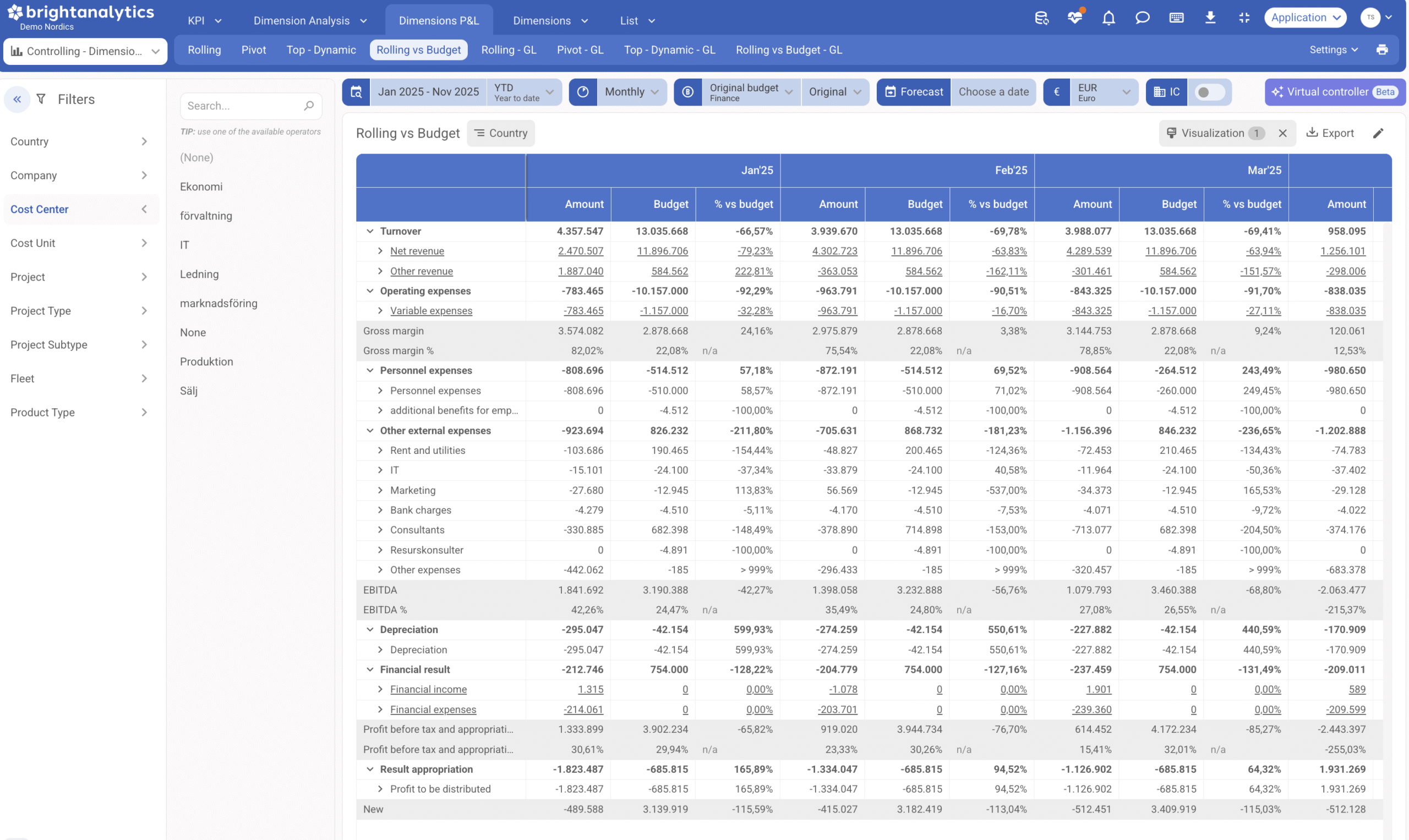Image resolution: width=1409 pixels, height=840 pixels.
Task: Click the notifications bell icon
Action: click(x=1108, y=18)
